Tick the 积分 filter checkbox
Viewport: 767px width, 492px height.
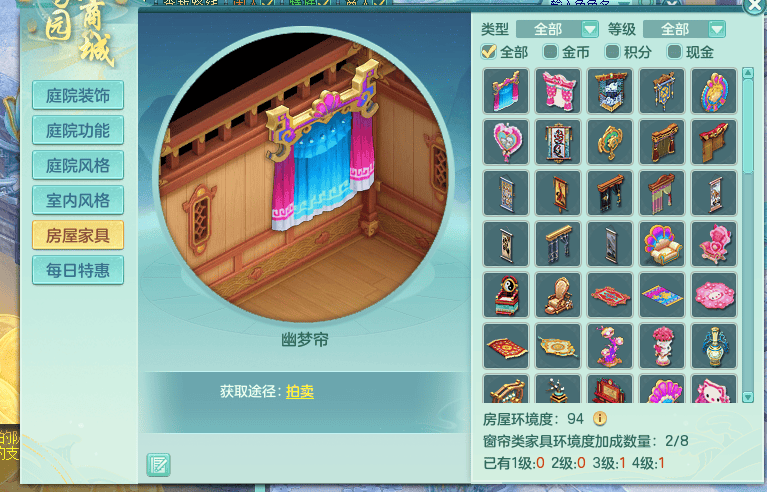(612, 52)
